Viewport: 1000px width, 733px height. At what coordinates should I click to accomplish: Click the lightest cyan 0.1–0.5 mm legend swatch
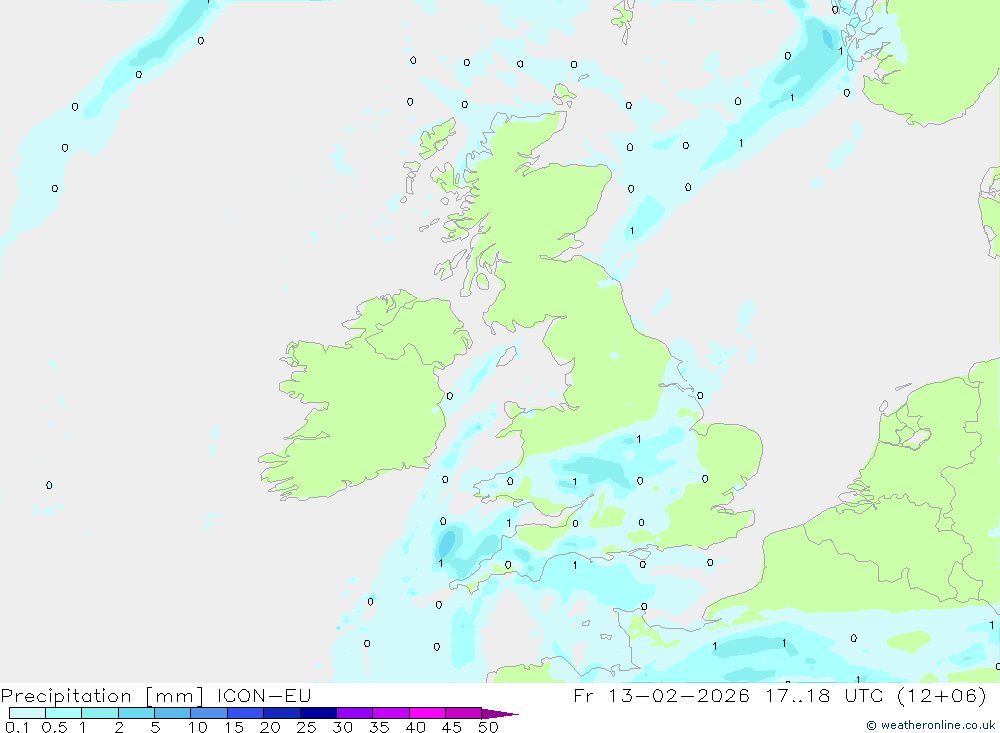click(x=27, y=713)
